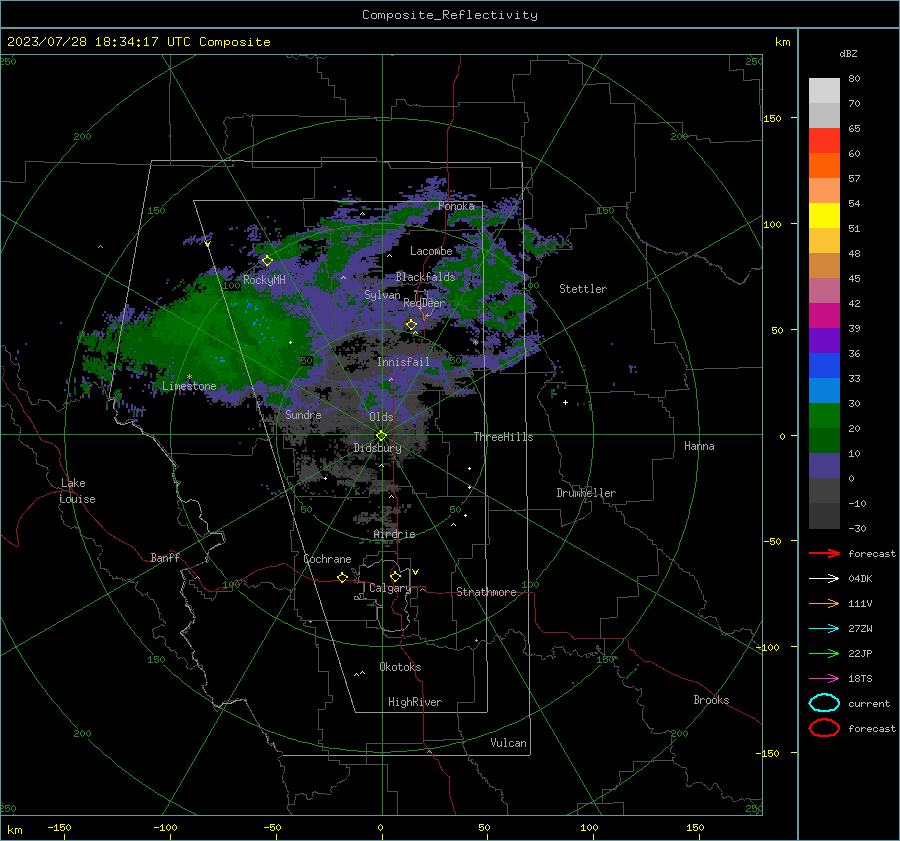Click the Sundre town label
900x841 pixels.
click(x=303, y=414)
